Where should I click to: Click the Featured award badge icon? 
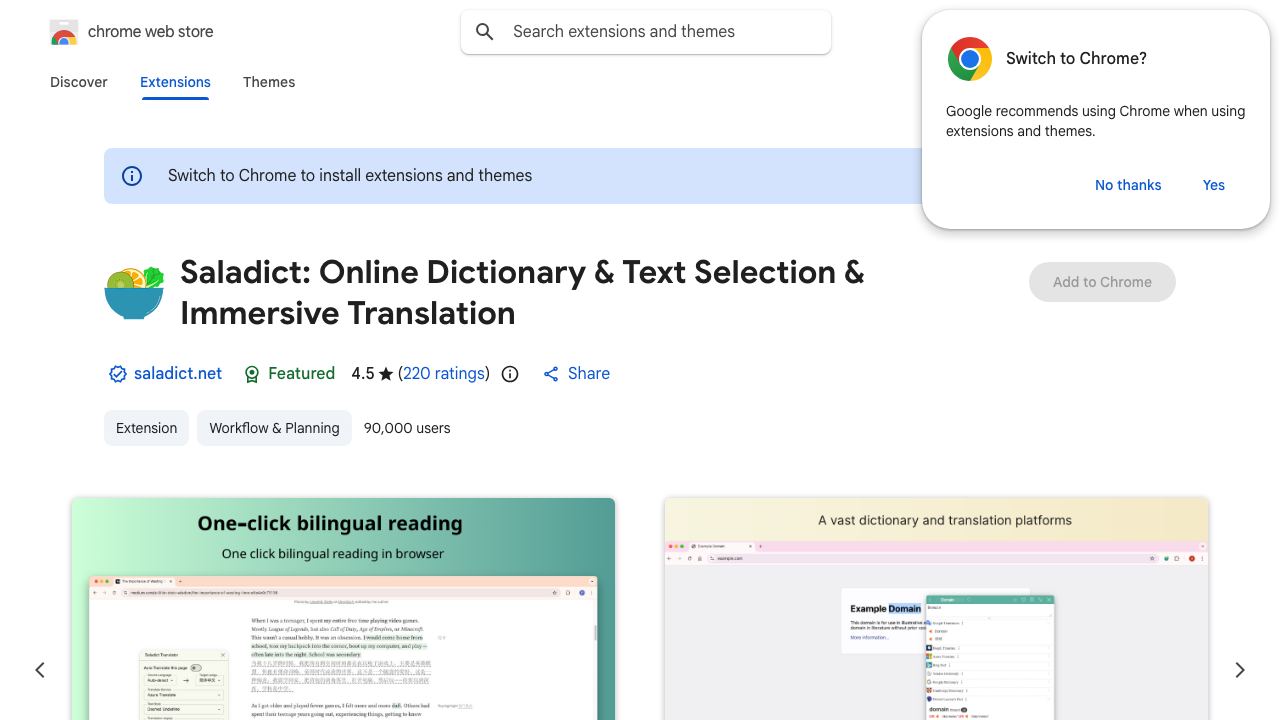[252, 374]
